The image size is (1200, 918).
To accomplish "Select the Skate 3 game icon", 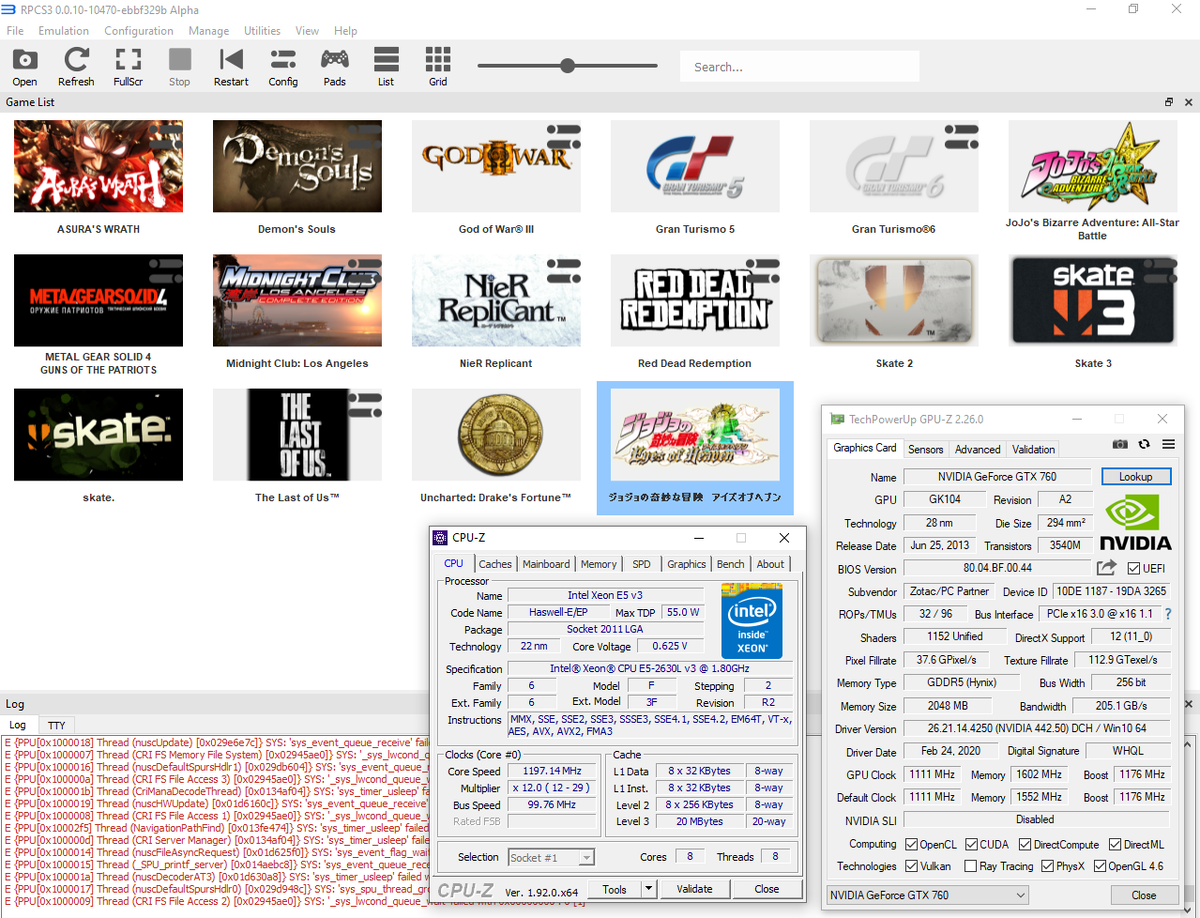I will click(1093, 300).
